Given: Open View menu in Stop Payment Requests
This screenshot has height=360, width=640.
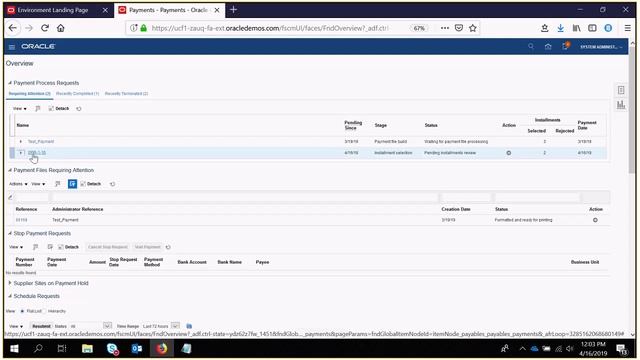Looking at the screenshot, I should [16, 247].
